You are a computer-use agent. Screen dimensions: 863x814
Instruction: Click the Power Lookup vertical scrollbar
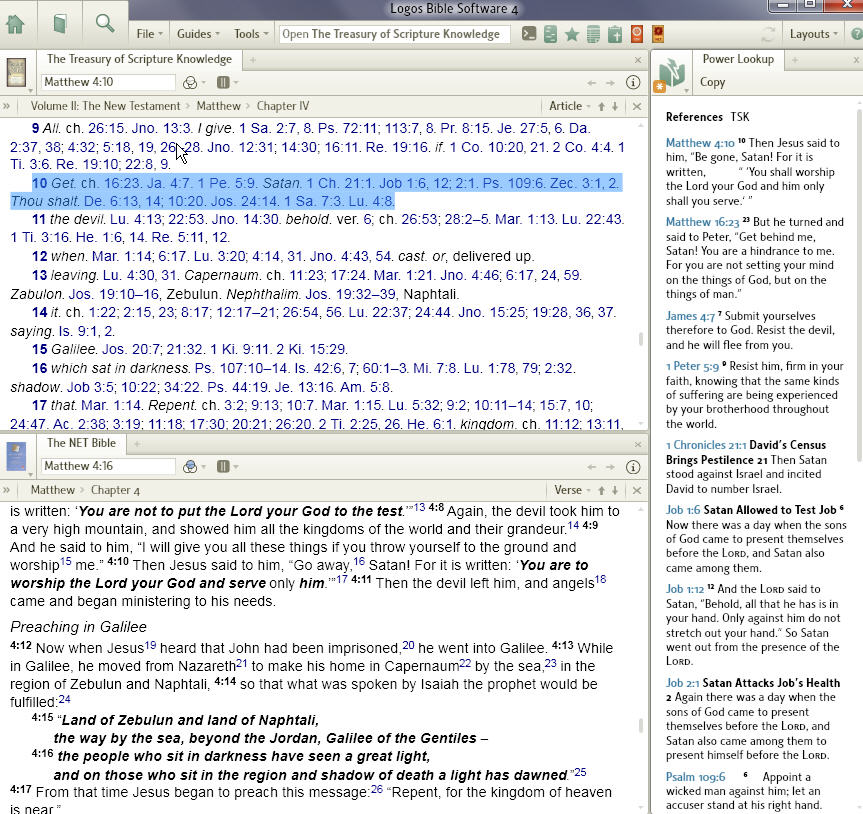859,285
